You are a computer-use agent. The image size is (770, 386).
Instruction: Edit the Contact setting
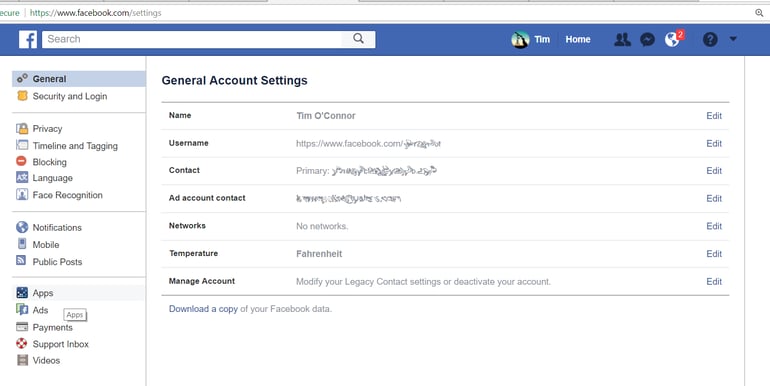click(714, 170)
